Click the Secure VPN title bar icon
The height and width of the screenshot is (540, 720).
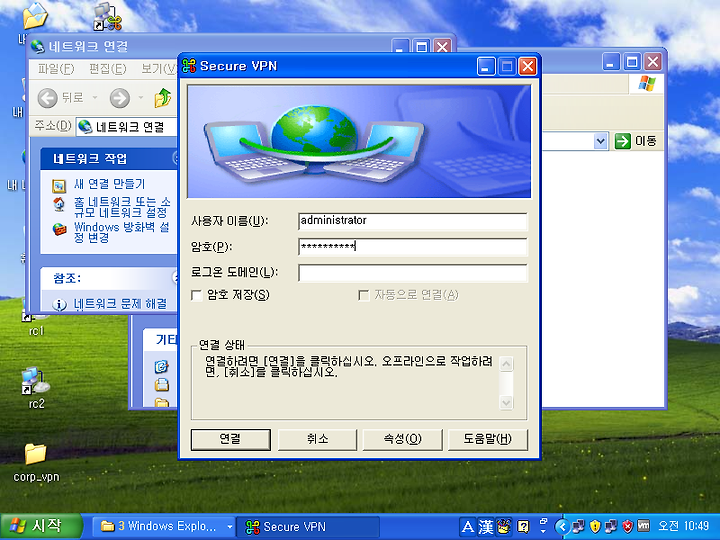[x=189, y=66]
